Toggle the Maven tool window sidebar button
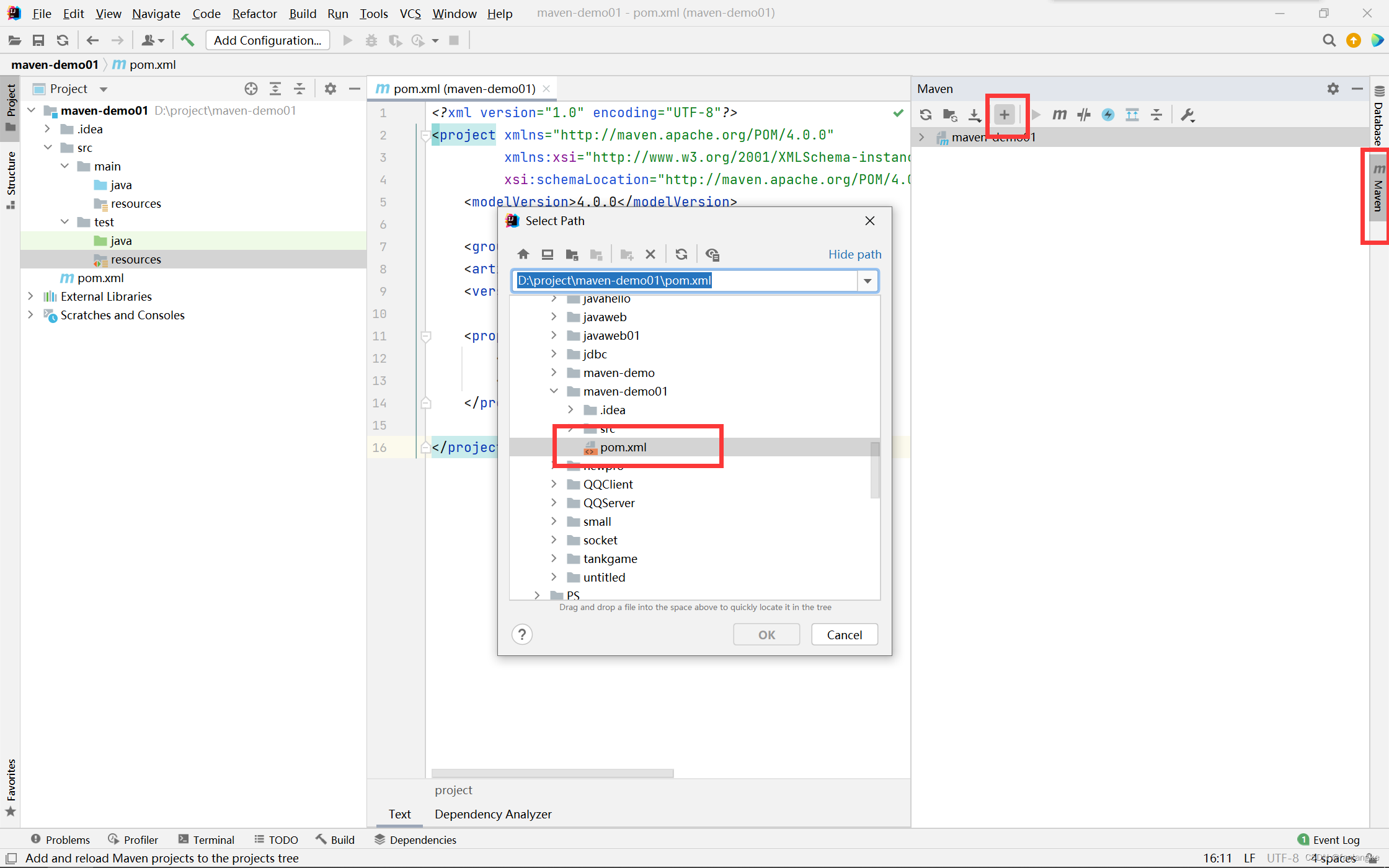Image resolution: width=1389 pixels, height=868 pixels. pyautogui.click(x=1378, y=188)
